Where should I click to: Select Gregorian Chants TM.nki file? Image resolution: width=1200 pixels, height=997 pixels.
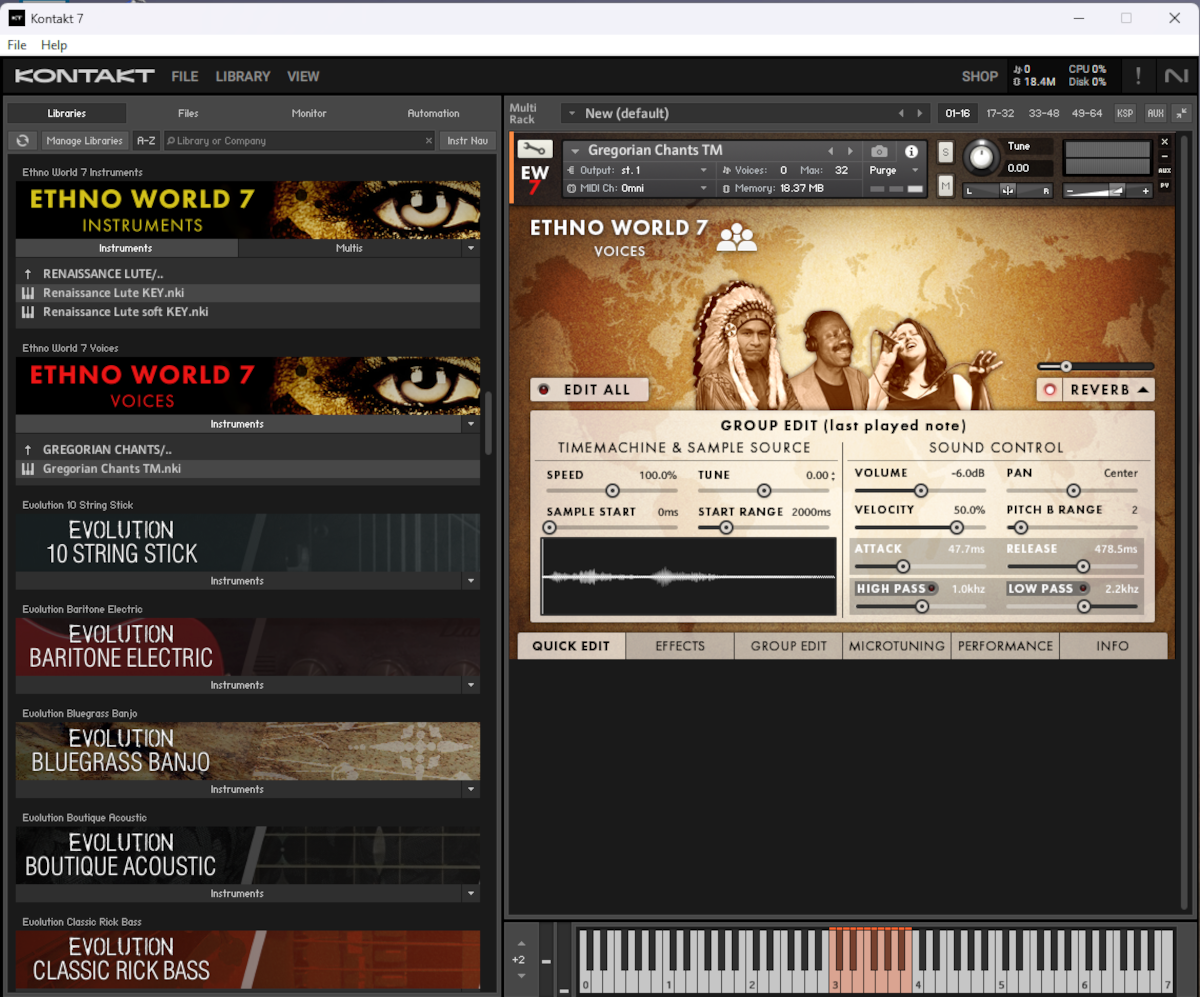click(x=248, y=469)
